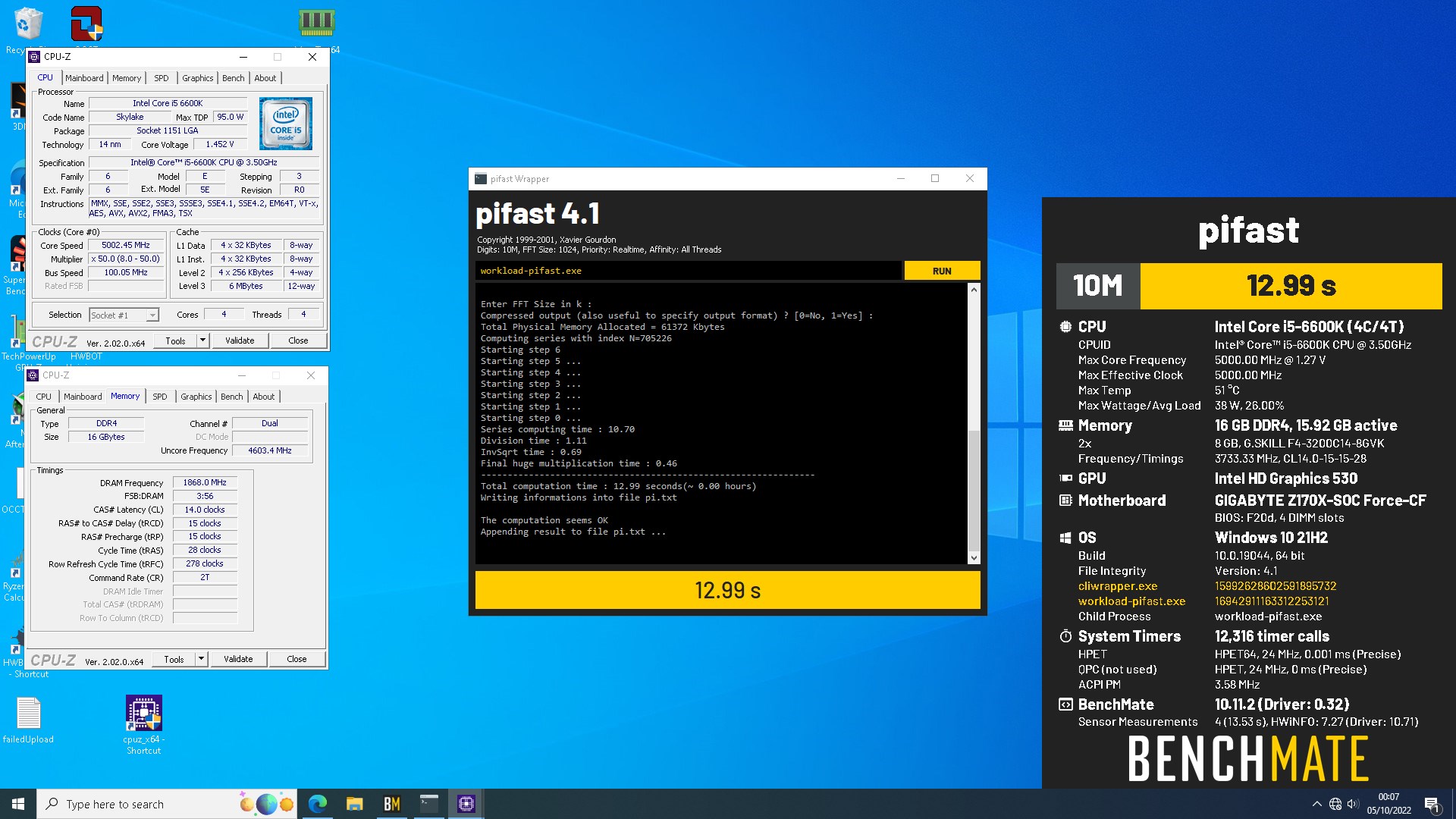This screenshot has width=1456, height=819.
Task: Switch to About tab in top CPU-Z window
Action: tap(265, 78)
